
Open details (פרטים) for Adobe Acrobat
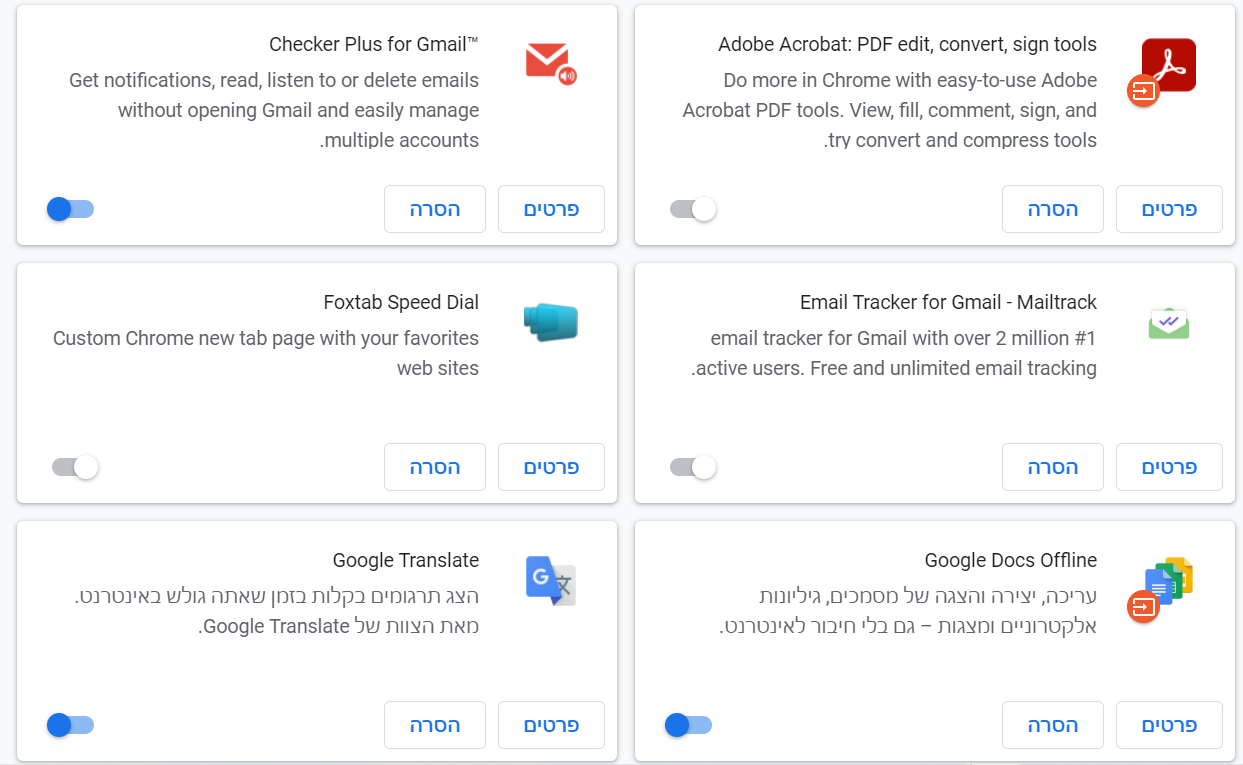point(1169,209)
